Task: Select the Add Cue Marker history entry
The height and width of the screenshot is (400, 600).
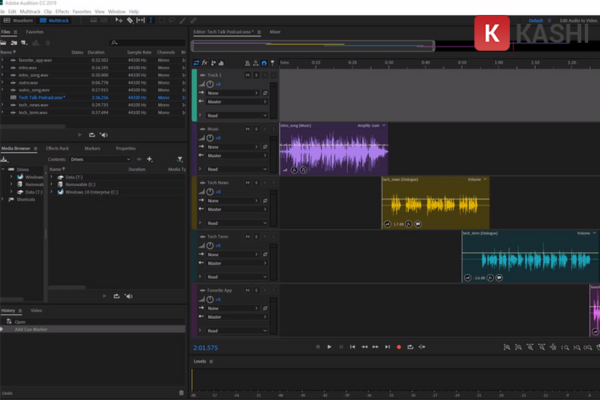Action: (92, 329)
